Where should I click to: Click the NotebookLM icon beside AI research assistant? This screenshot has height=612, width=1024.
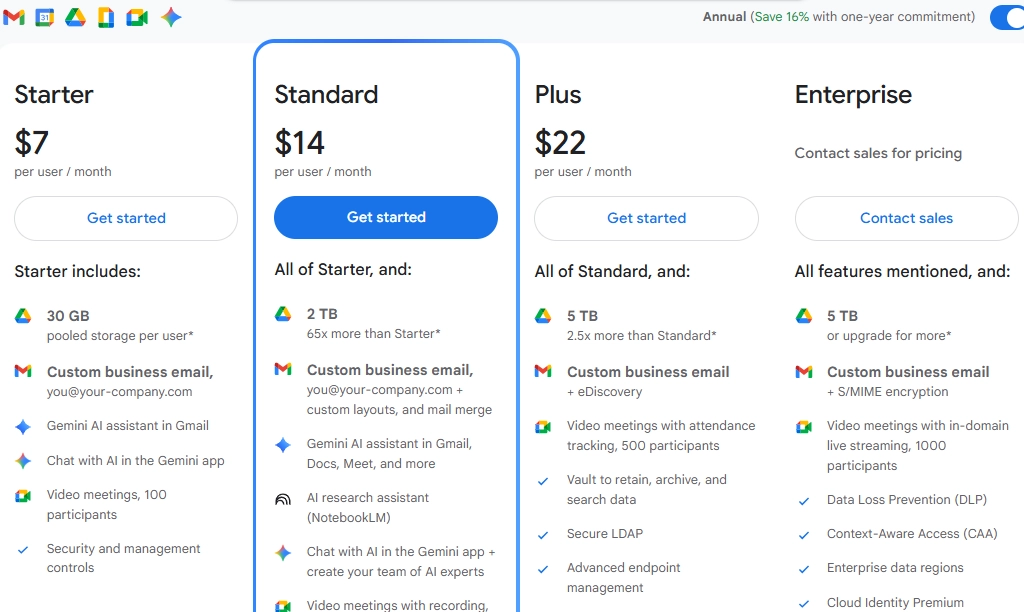(x=283, y=498)
